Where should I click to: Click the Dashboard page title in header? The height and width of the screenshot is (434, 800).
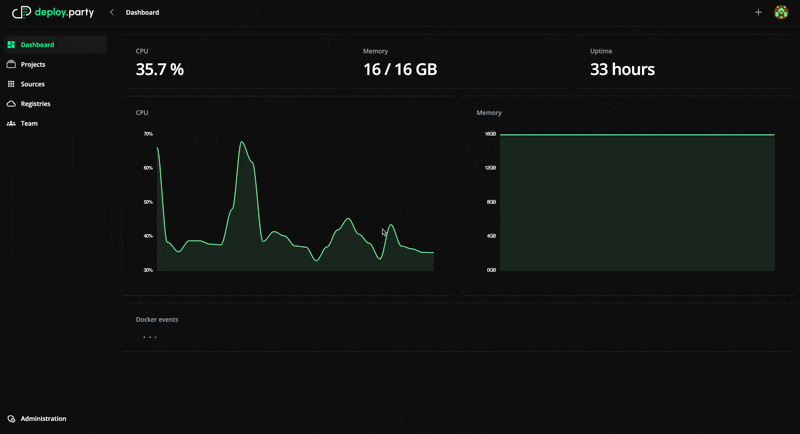142,13
